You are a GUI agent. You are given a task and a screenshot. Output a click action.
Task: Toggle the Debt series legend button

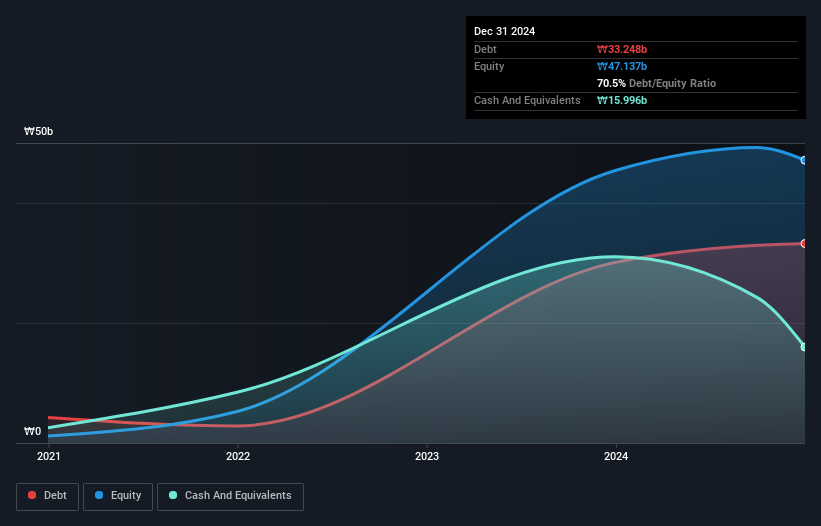pos(48,496)
